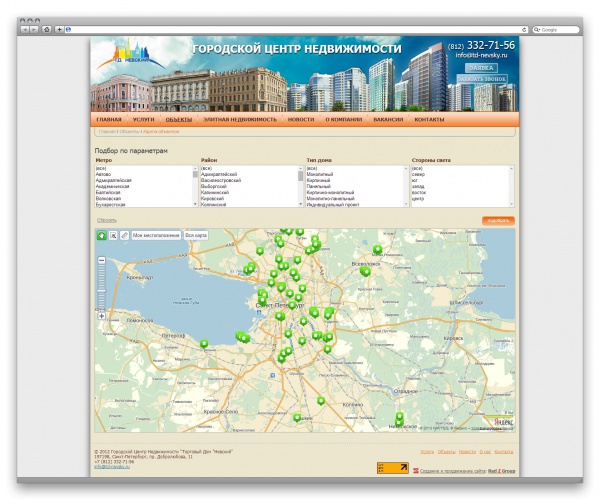The image size is (600, 500).
Task: Select the zoom magnifier map tool
Action: pyautogui.click(x=113, y=235)
